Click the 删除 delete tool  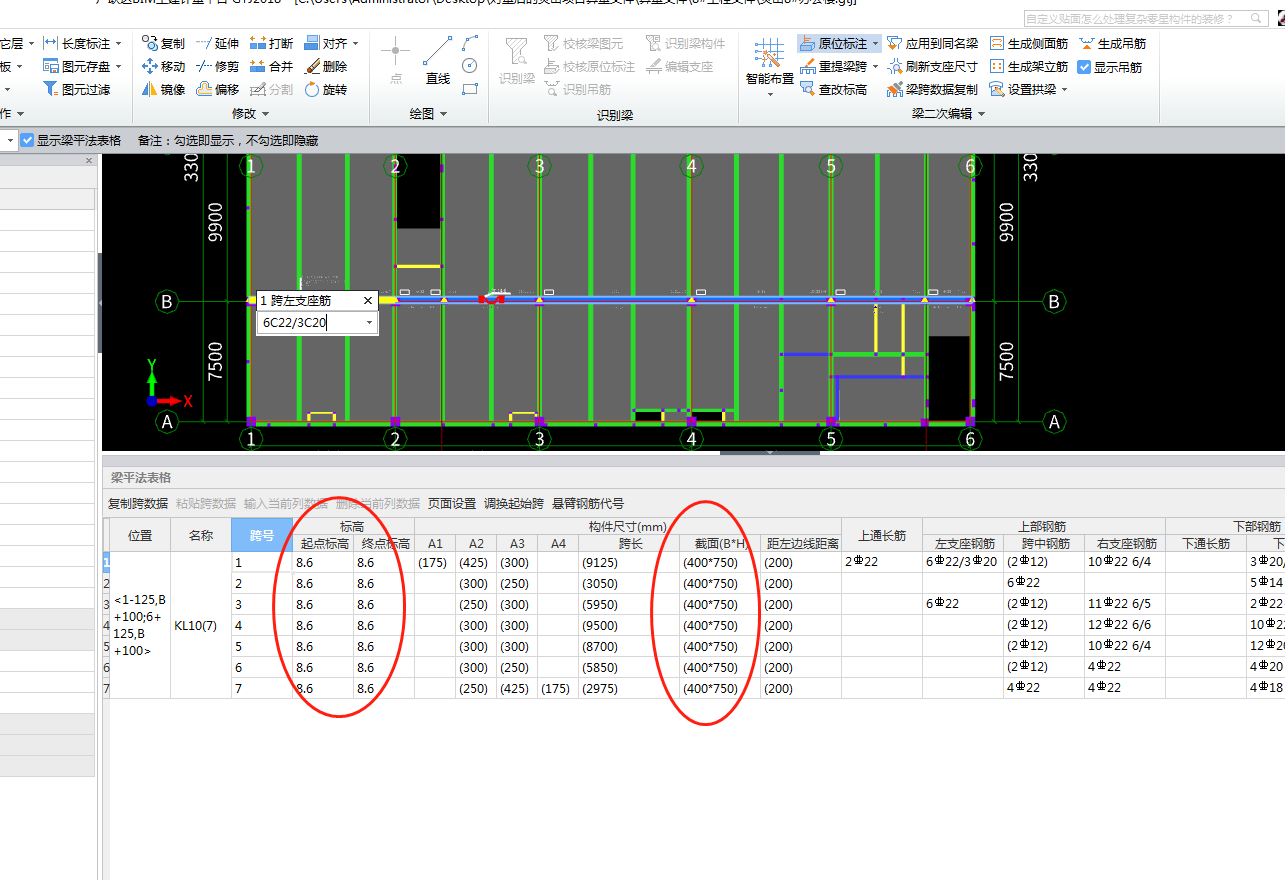click(325, 66)
